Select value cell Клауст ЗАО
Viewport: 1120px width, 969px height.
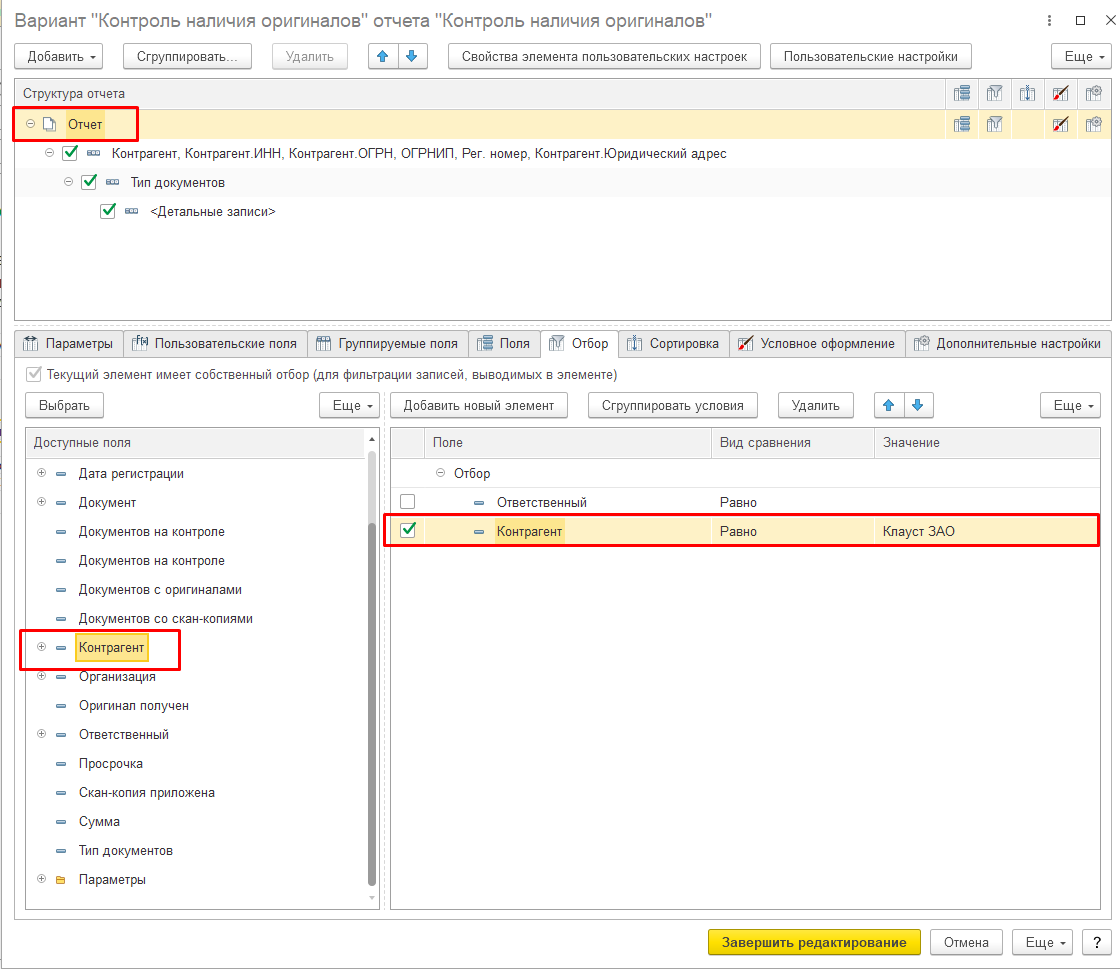point(986,531)
